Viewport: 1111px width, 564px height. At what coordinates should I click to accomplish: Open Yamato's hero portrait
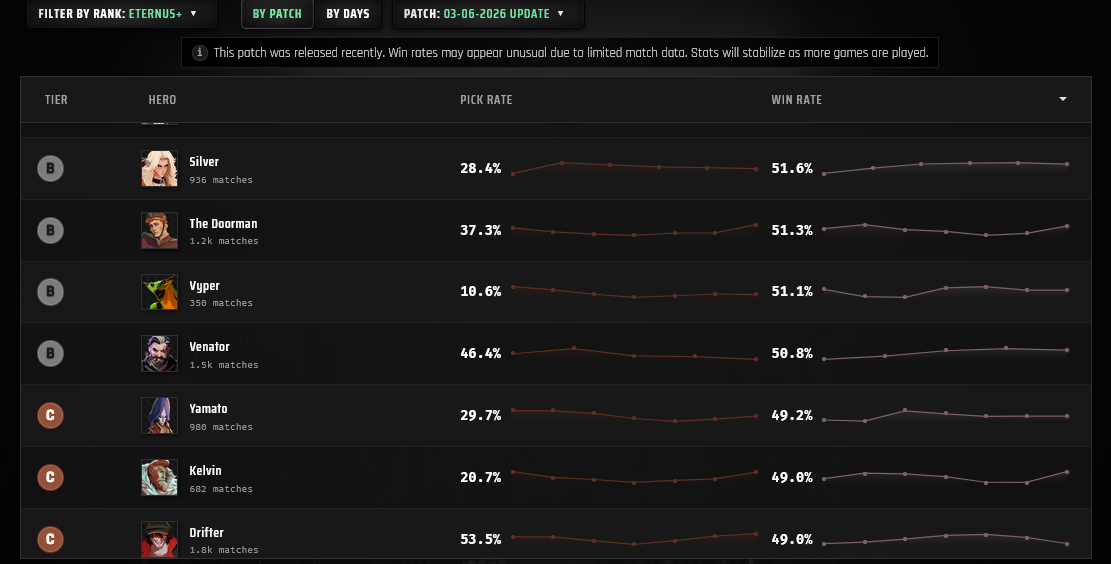(159, 415)
